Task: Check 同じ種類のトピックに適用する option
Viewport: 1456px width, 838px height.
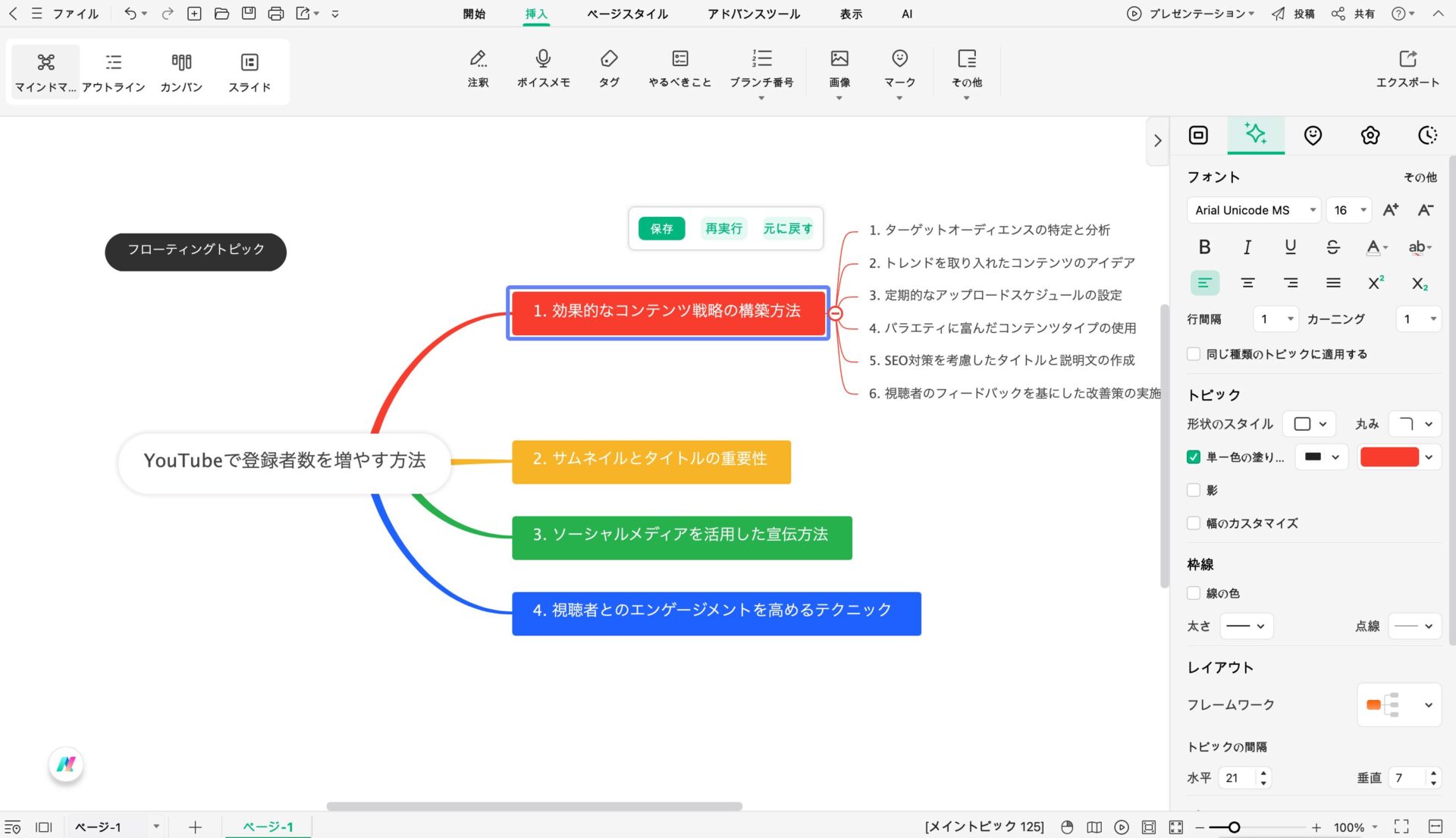Action: point(1194,354)
